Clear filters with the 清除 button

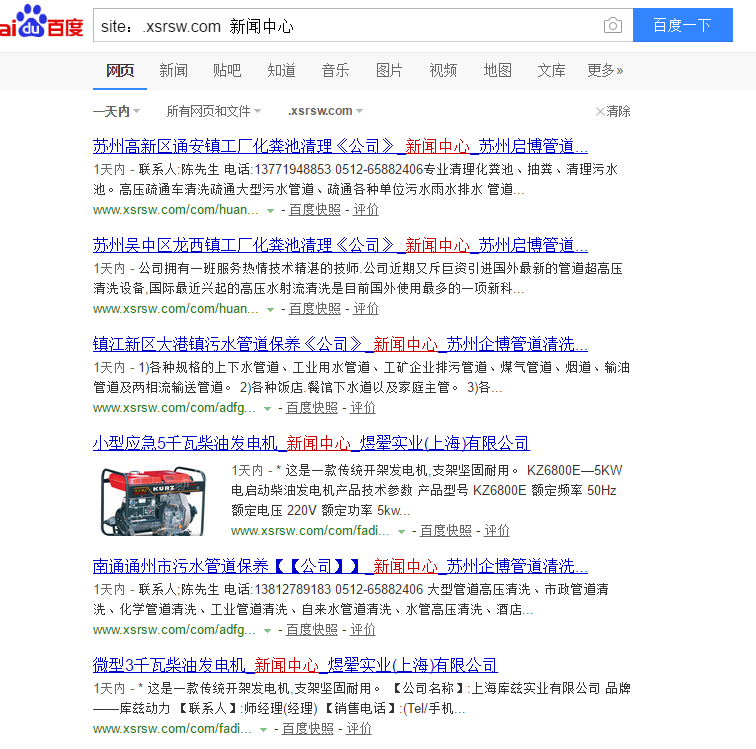coord(613,111)
